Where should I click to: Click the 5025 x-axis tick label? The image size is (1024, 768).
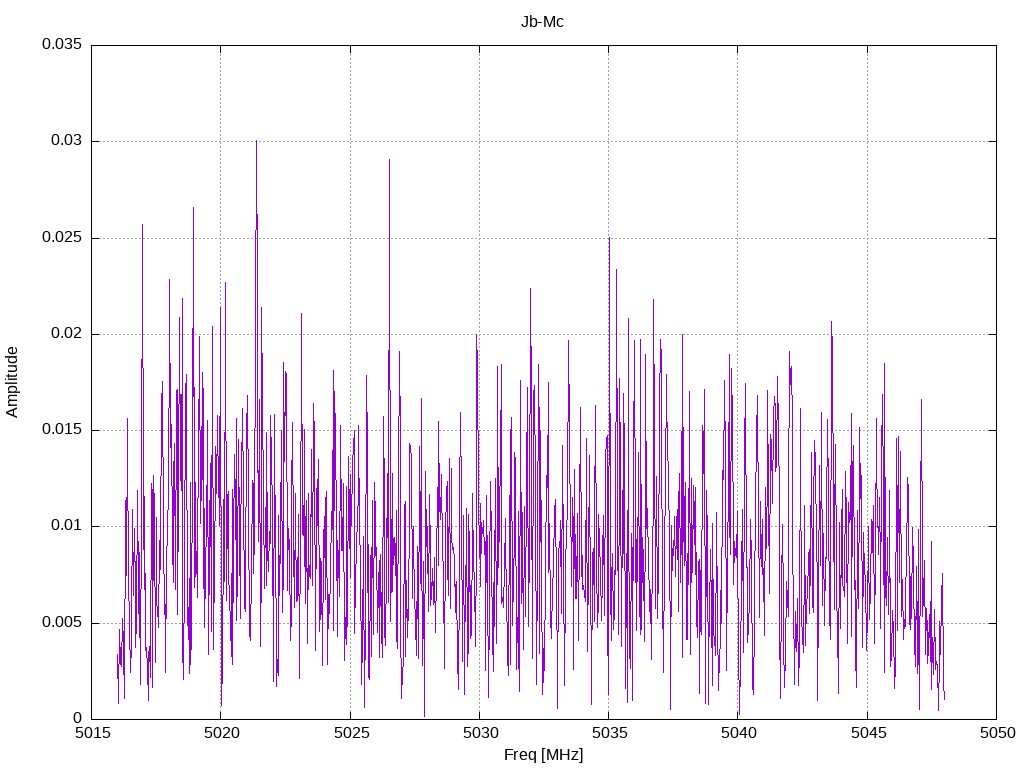pyautogui.click(x=351, y=733)
